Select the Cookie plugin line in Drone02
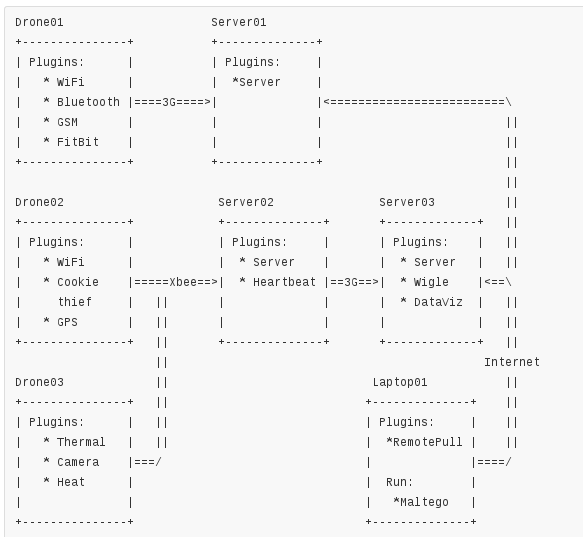The image size is (583, 537). (78, 282)
